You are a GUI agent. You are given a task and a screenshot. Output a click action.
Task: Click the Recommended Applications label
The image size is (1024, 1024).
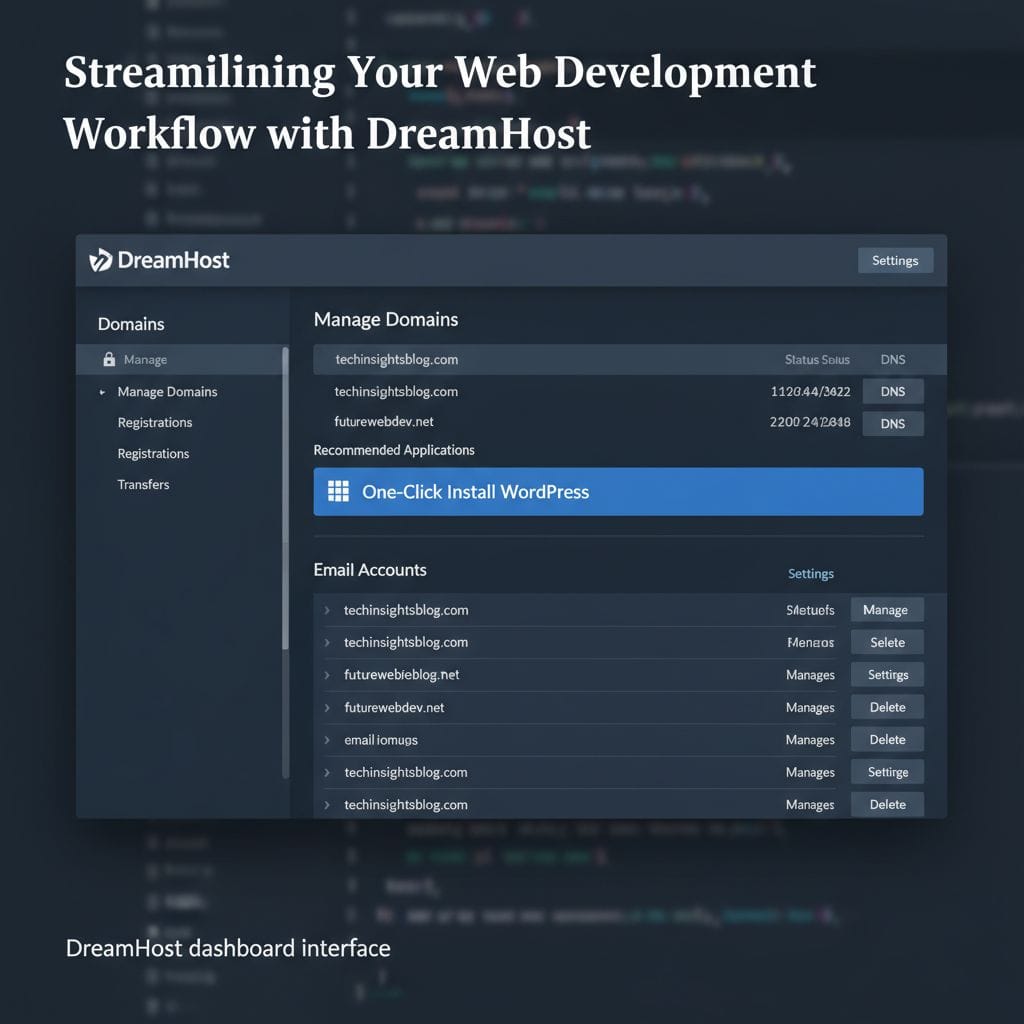click(394, 450)
